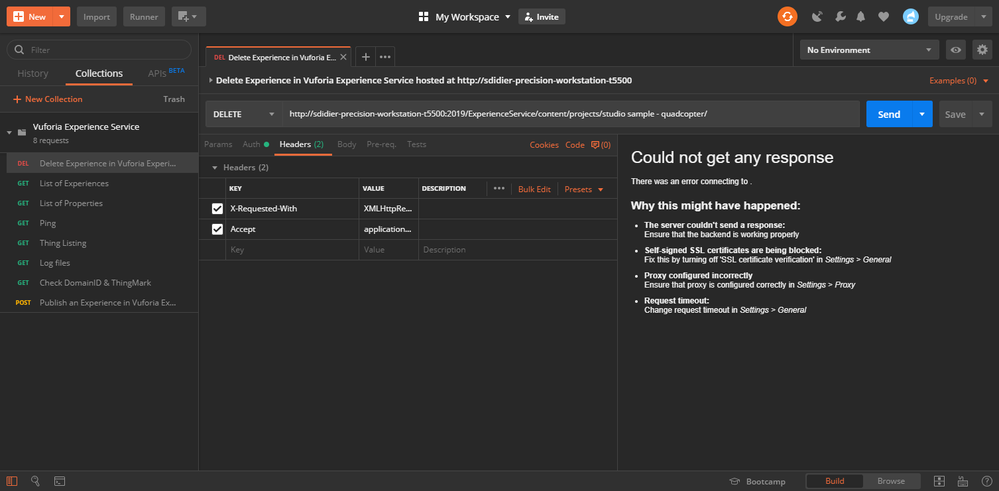Click the blue Send button
Image resolution: width=999 pixels, height=491 pixels.
click(888, 114)
